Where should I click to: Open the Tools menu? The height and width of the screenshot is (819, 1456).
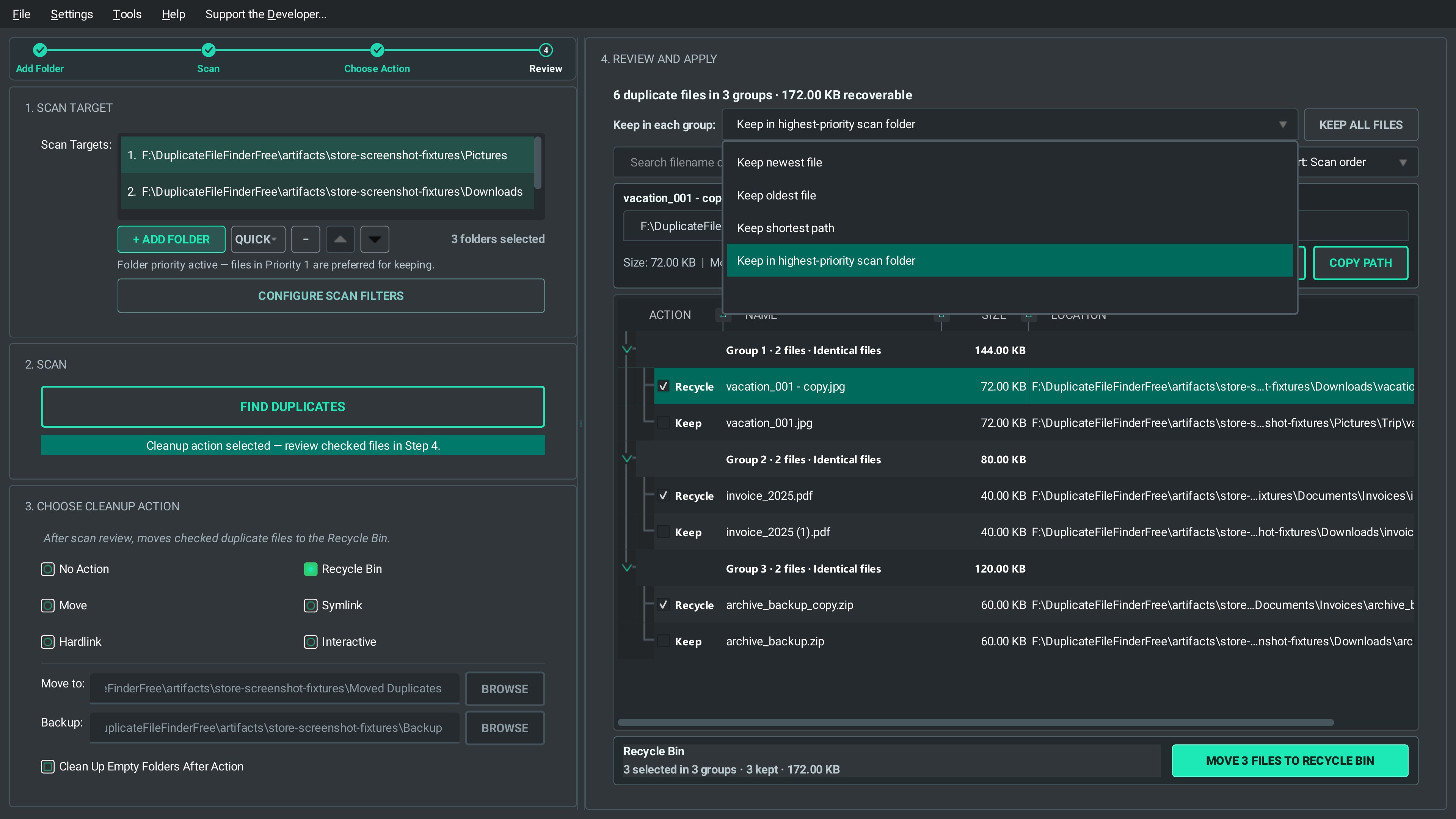[127, 14]
